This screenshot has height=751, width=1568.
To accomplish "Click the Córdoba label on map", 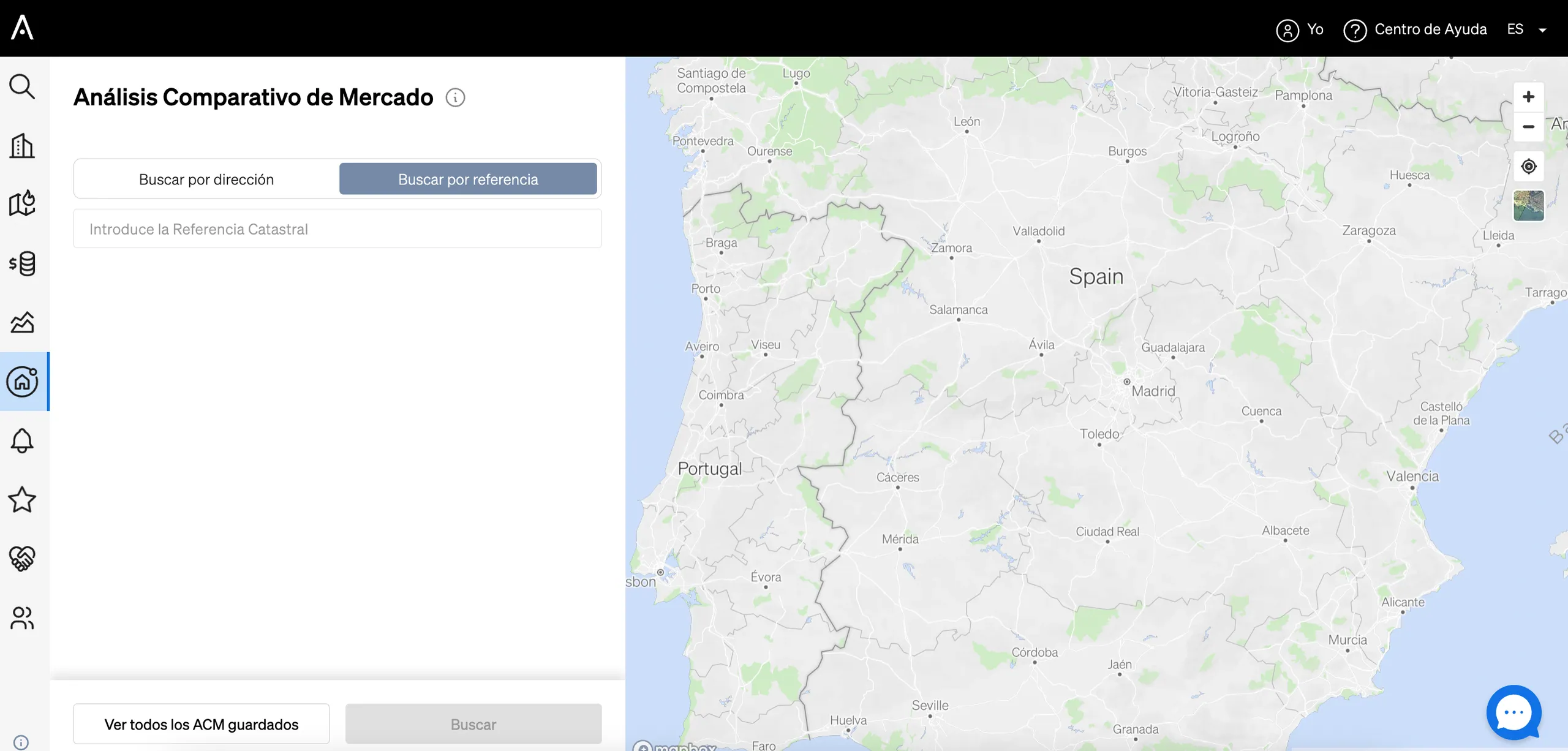I will (x=1035, y=652).
